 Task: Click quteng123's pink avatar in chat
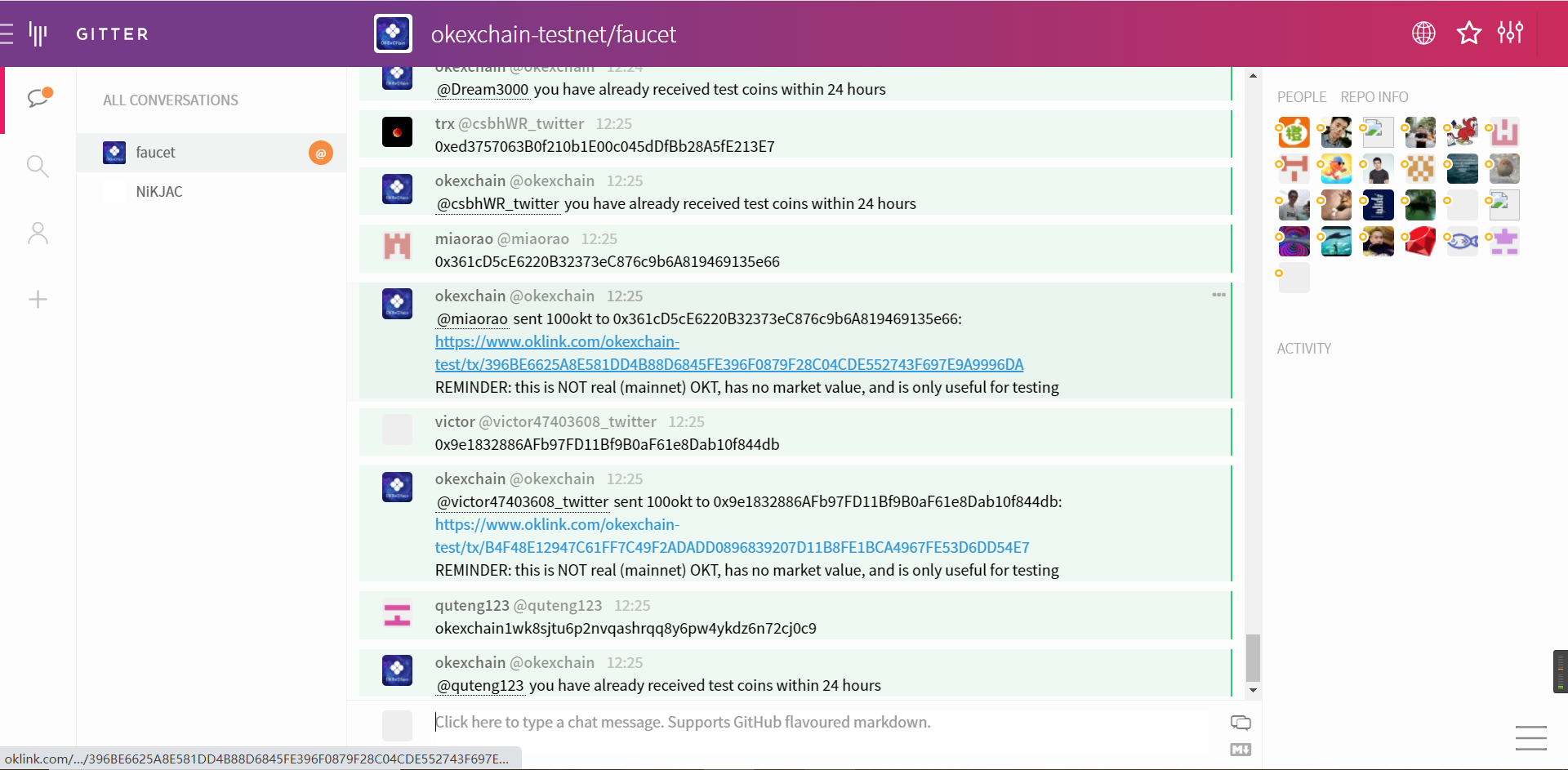[397, 613]
